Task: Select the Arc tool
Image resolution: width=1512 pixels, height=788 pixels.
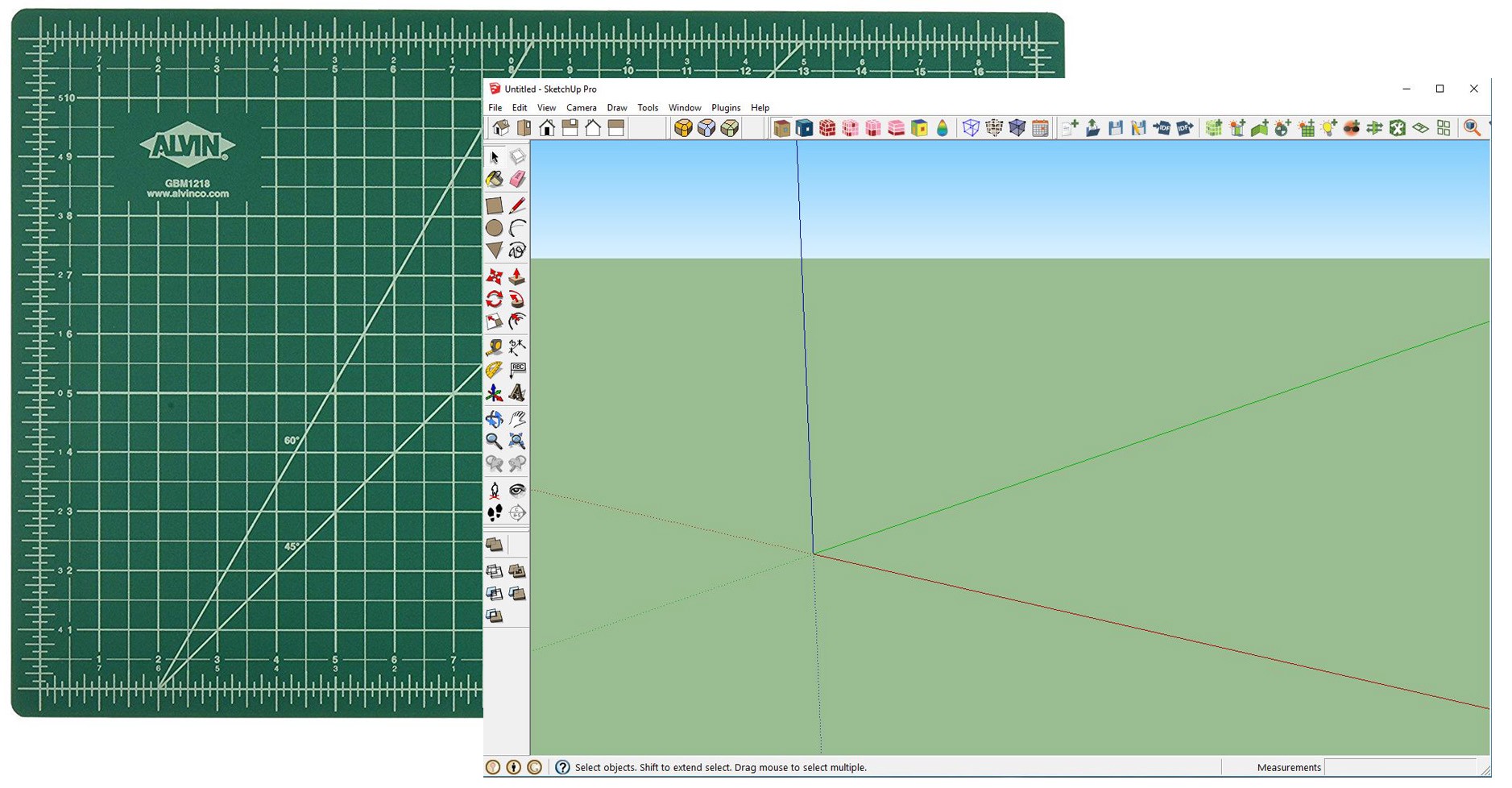Action: [517, 228]
